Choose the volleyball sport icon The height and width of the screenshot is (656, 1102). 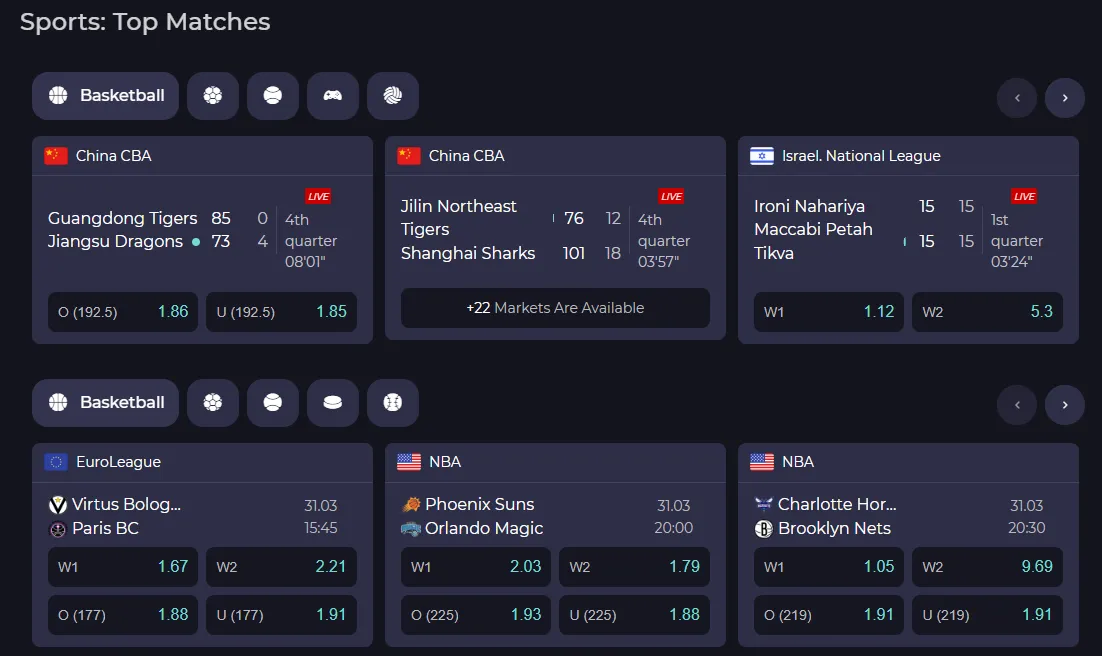pyautogui.click(x=393, y=96)
